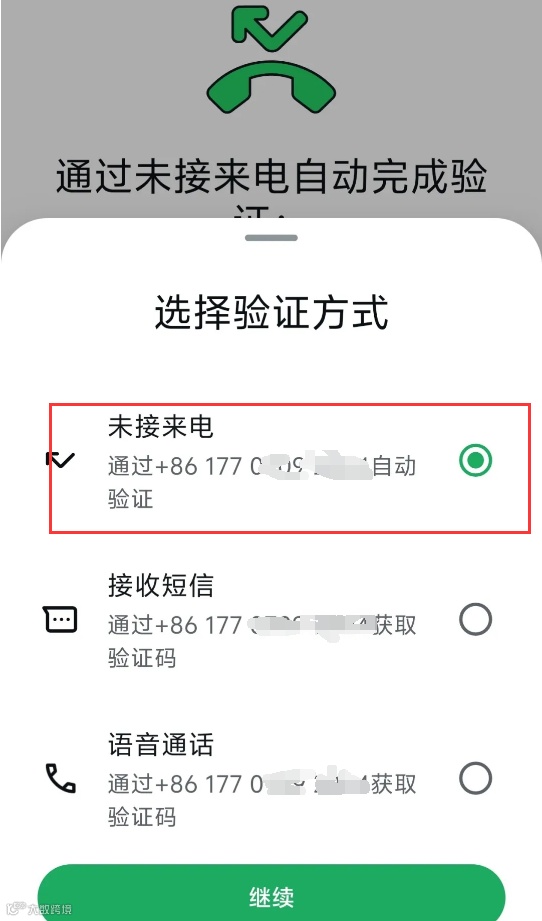Choose the 未接来电 option title
Image resolution: width=542 pixels, height=921 pixels.
tap(160, 426)
